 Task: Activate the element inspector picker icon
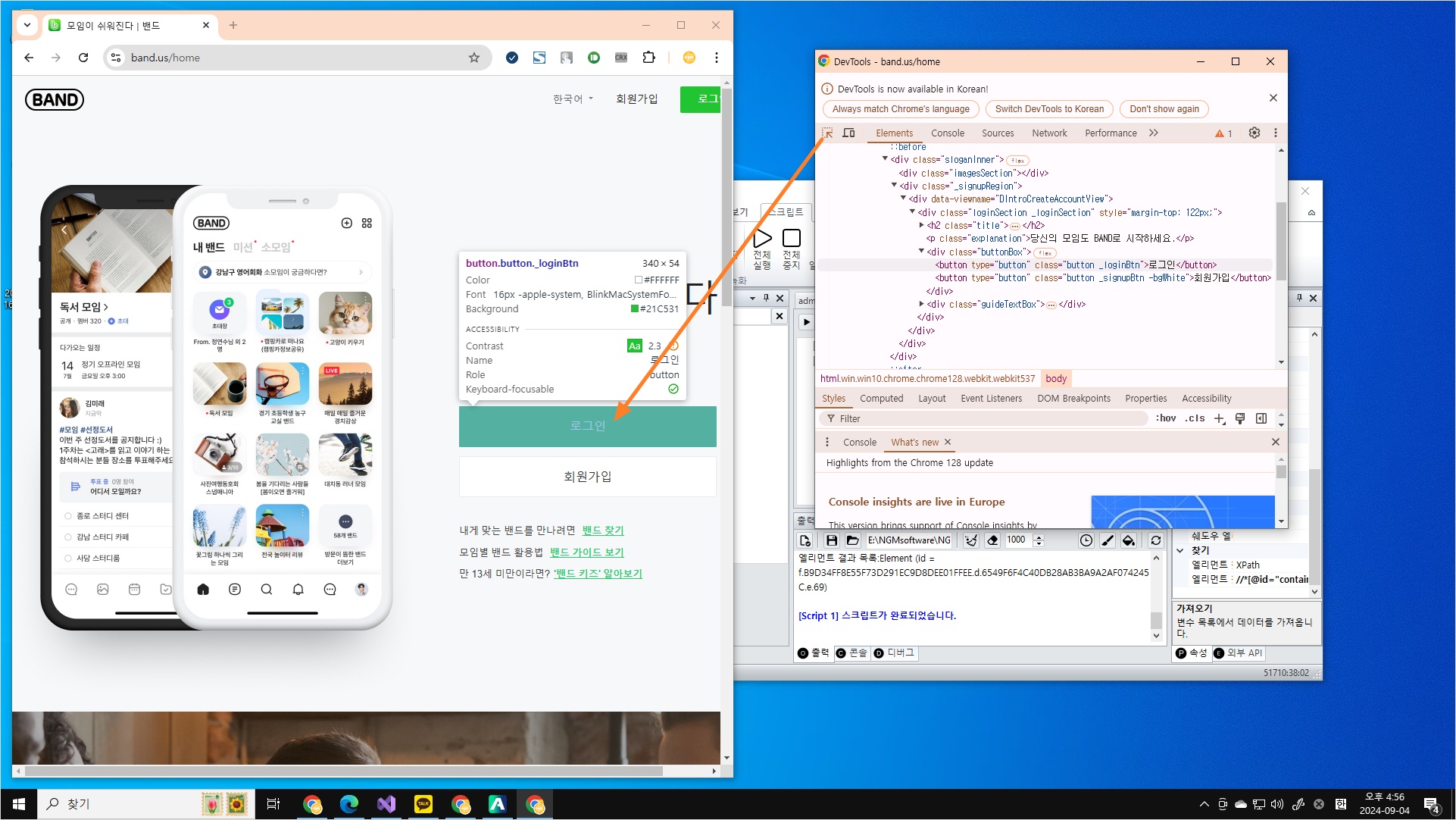(827, 133)
